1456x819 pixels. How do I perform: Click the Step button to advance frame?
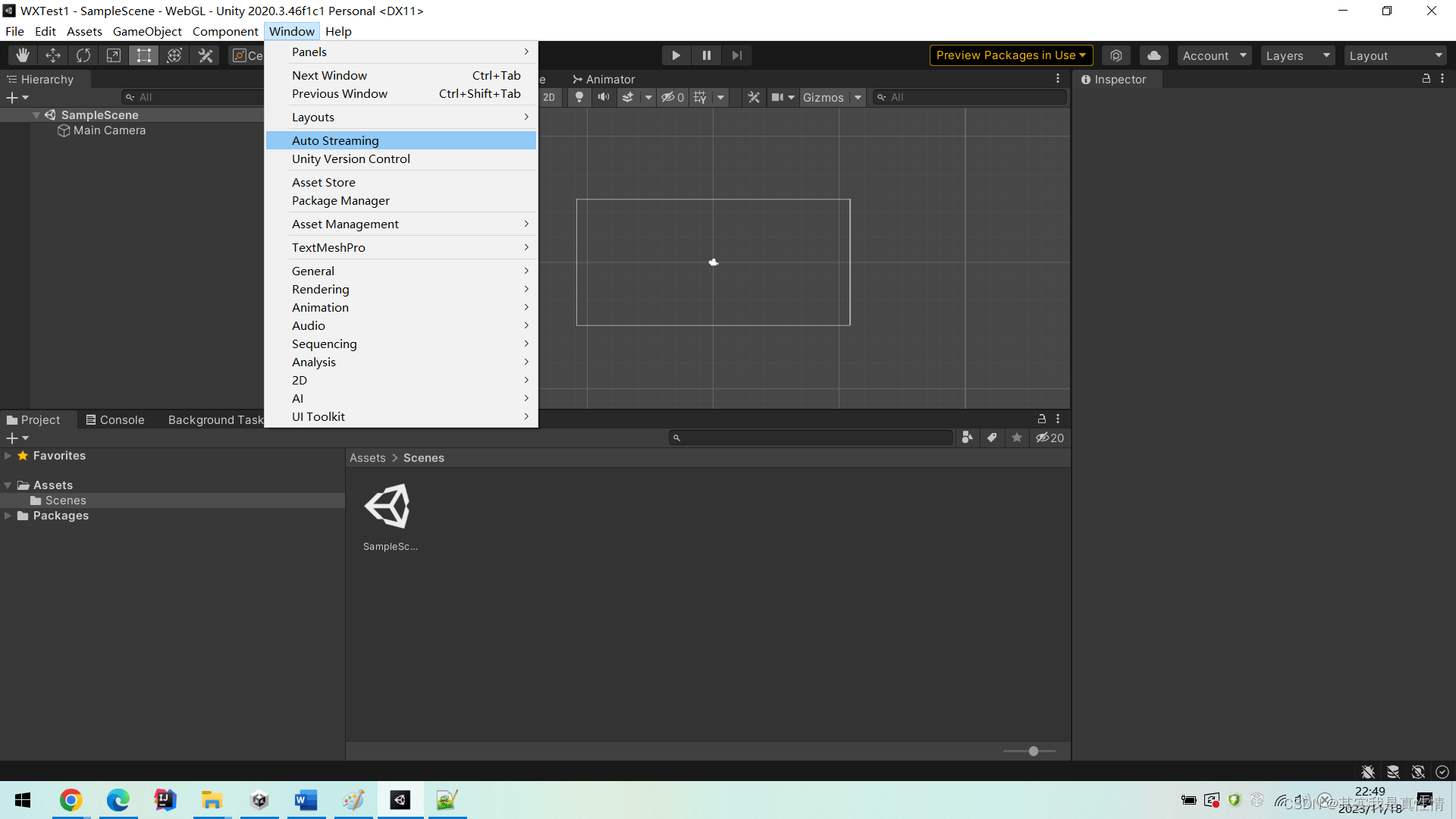pyautogui.click(x=737, y=55)
